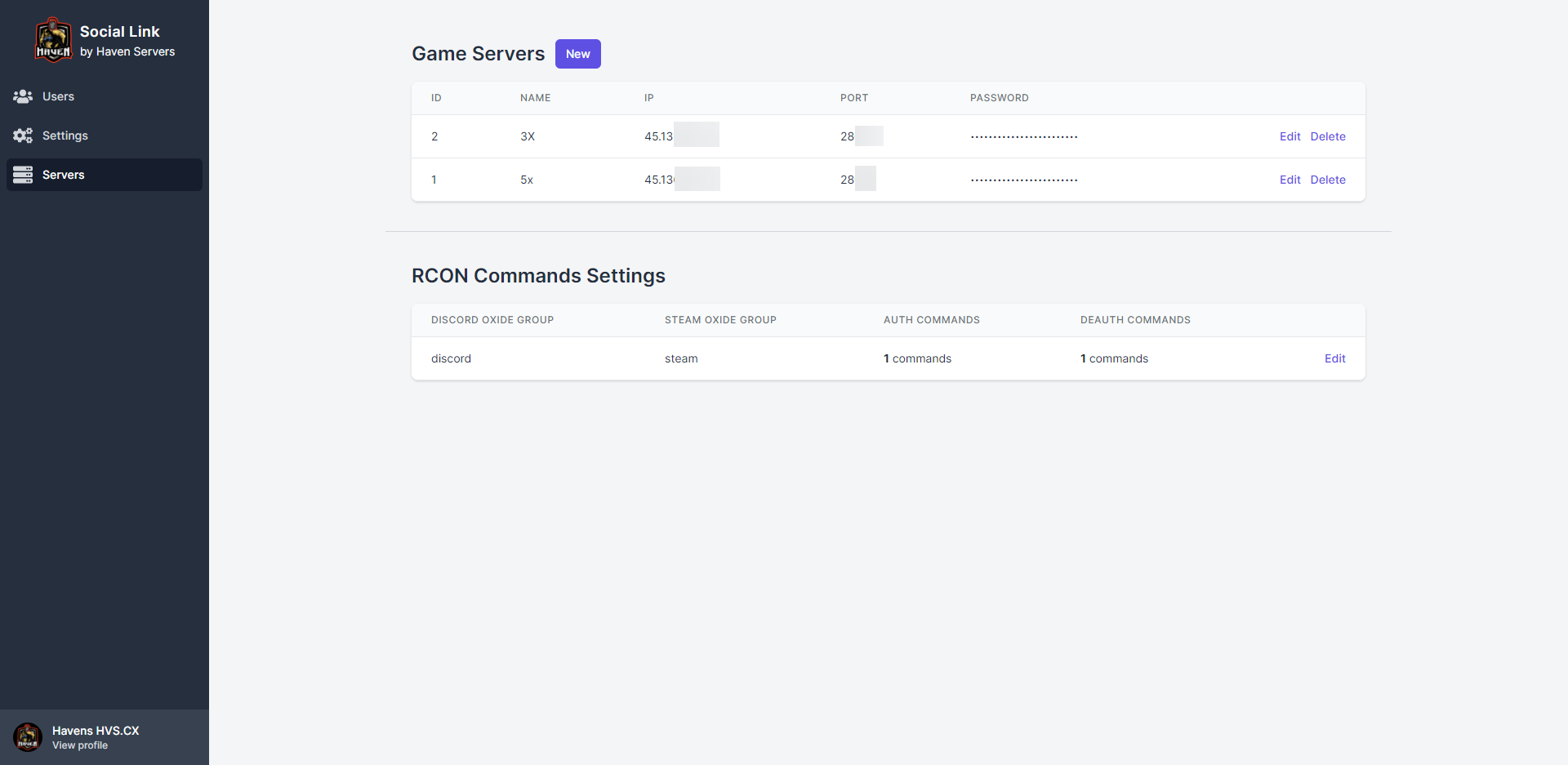Edit the 5x game server
Screen dimensions: 1568x765
(x=1290, y=180)
